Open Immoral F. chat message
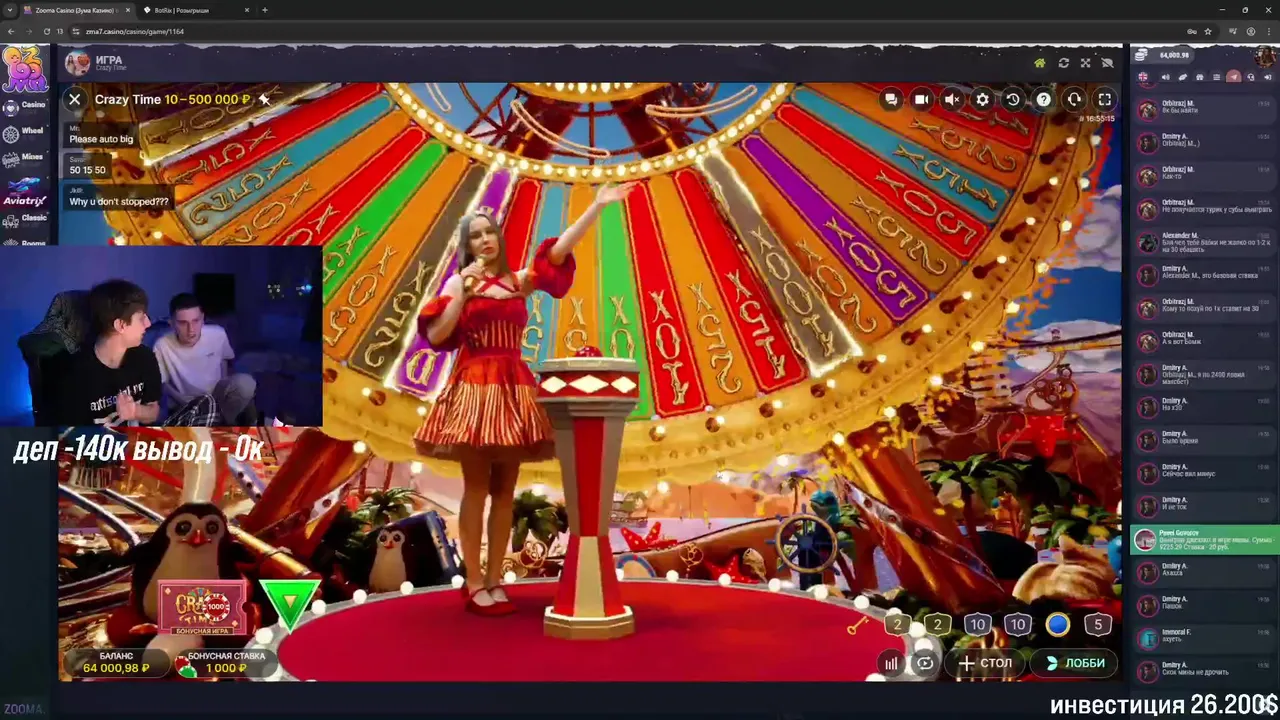Viewport: 1280px width, 720px height. click(1205, 636)
